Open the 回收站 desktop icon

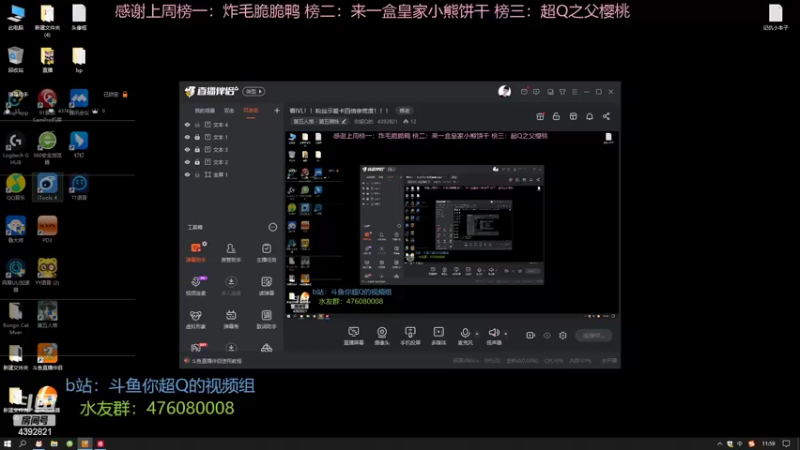[16, 60]
